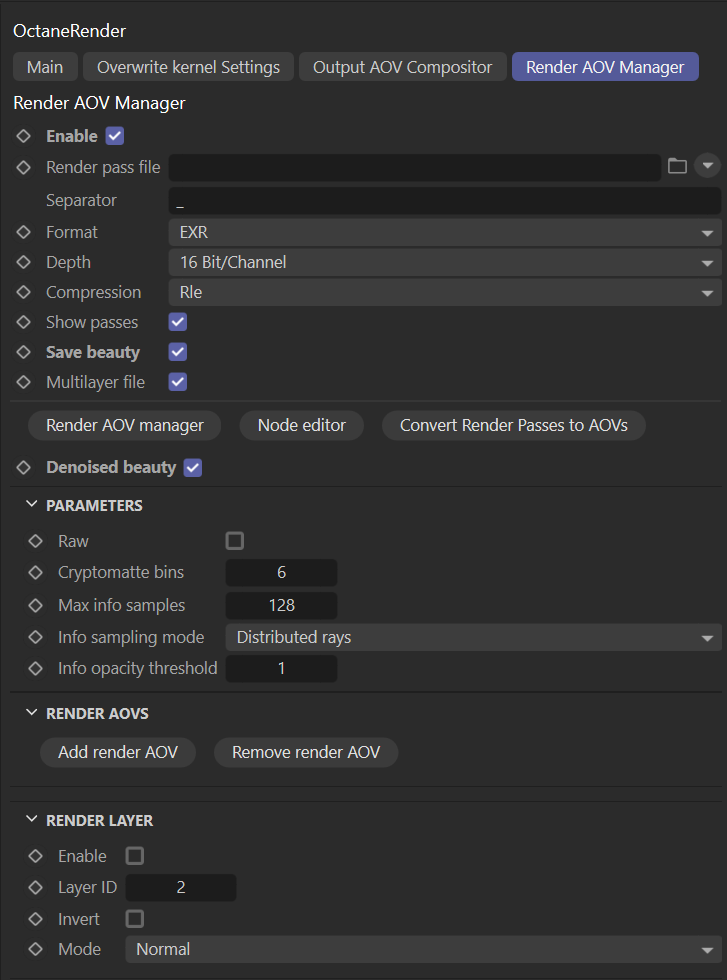Switch to the Main tab
Screen dimensions: 727x980
coord(45,67)
